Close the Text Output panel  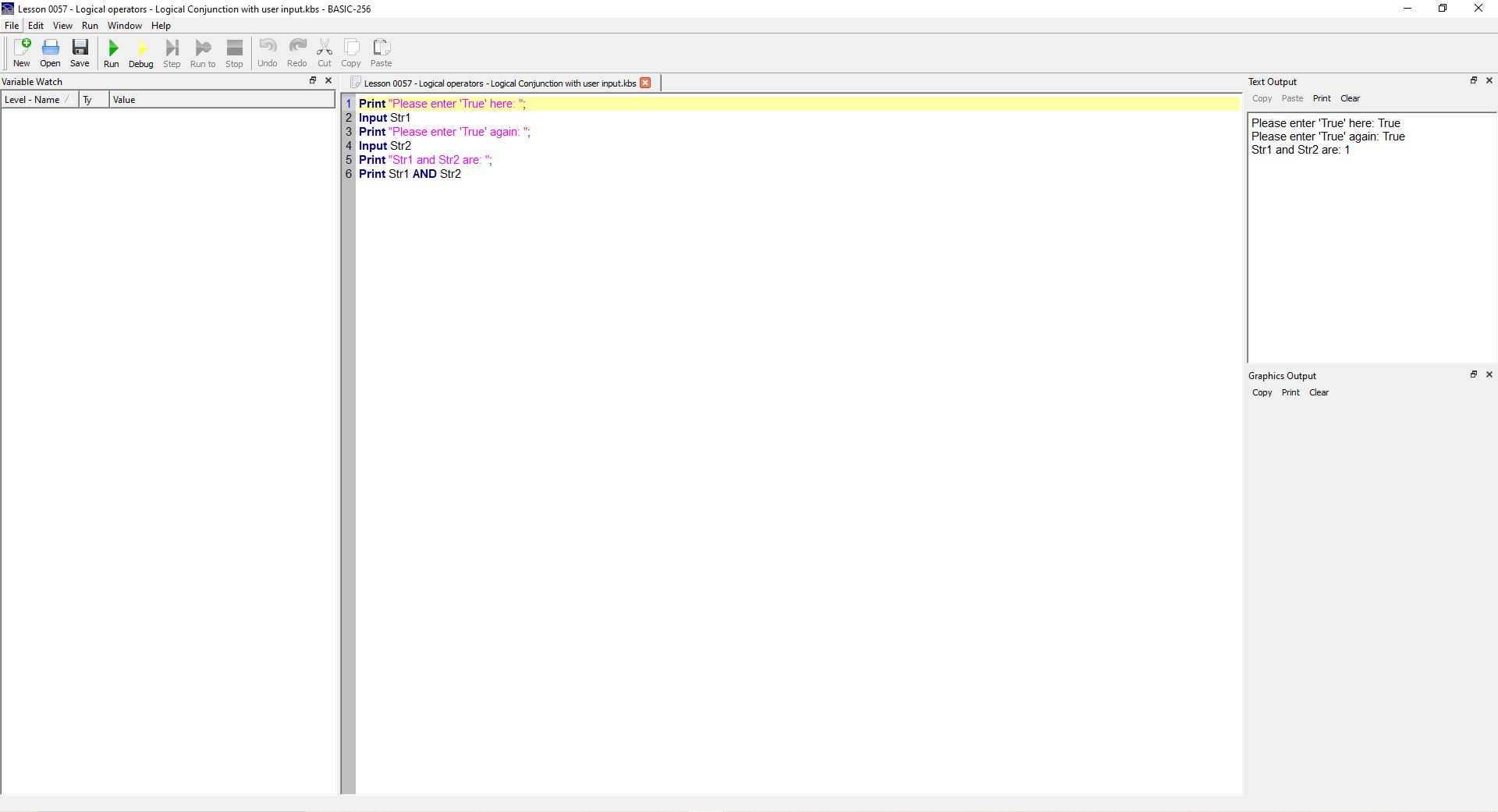tap(1489, 80)
